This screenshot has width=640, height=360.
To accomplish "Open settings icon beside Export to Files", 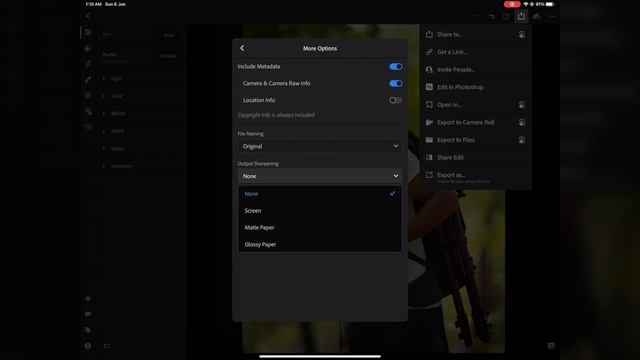I will click(x=522, y=140).
